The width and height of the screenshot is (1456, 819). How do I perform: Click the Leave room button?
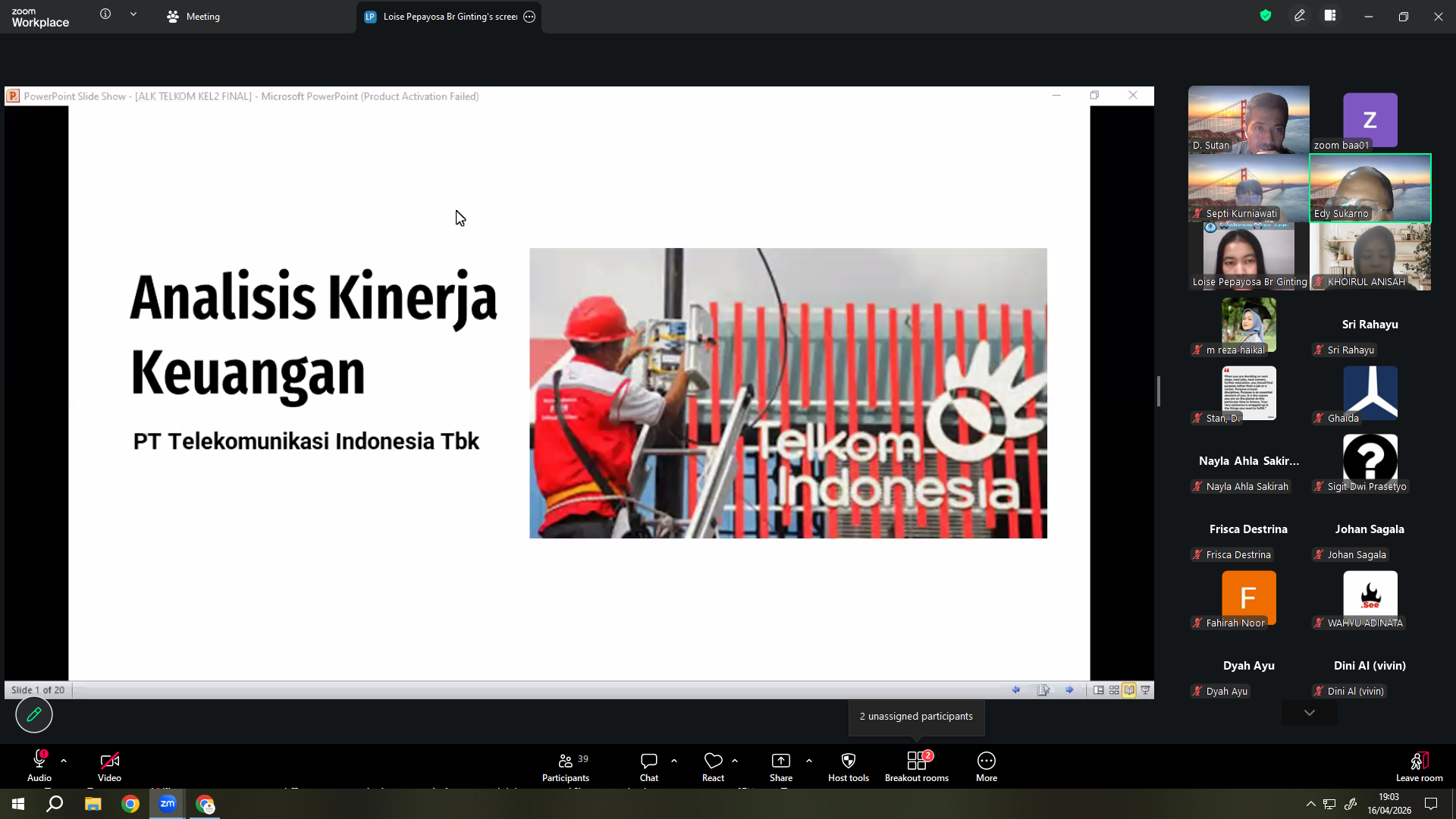click(1420, 766)
